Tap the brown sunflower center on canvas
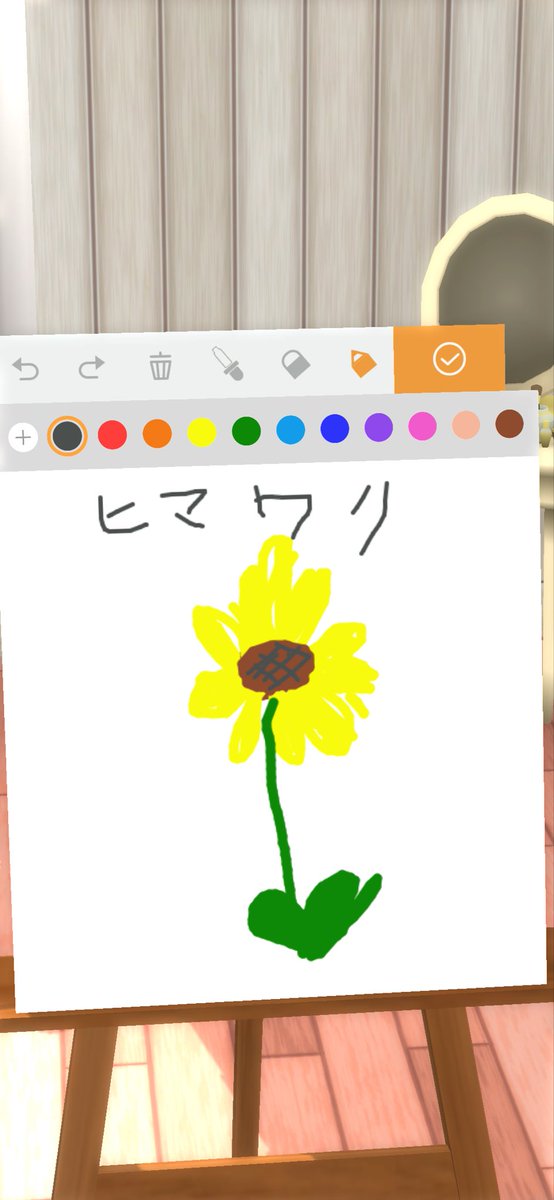Viewport: 554px width, 1200px height. [x=277, y=666]
